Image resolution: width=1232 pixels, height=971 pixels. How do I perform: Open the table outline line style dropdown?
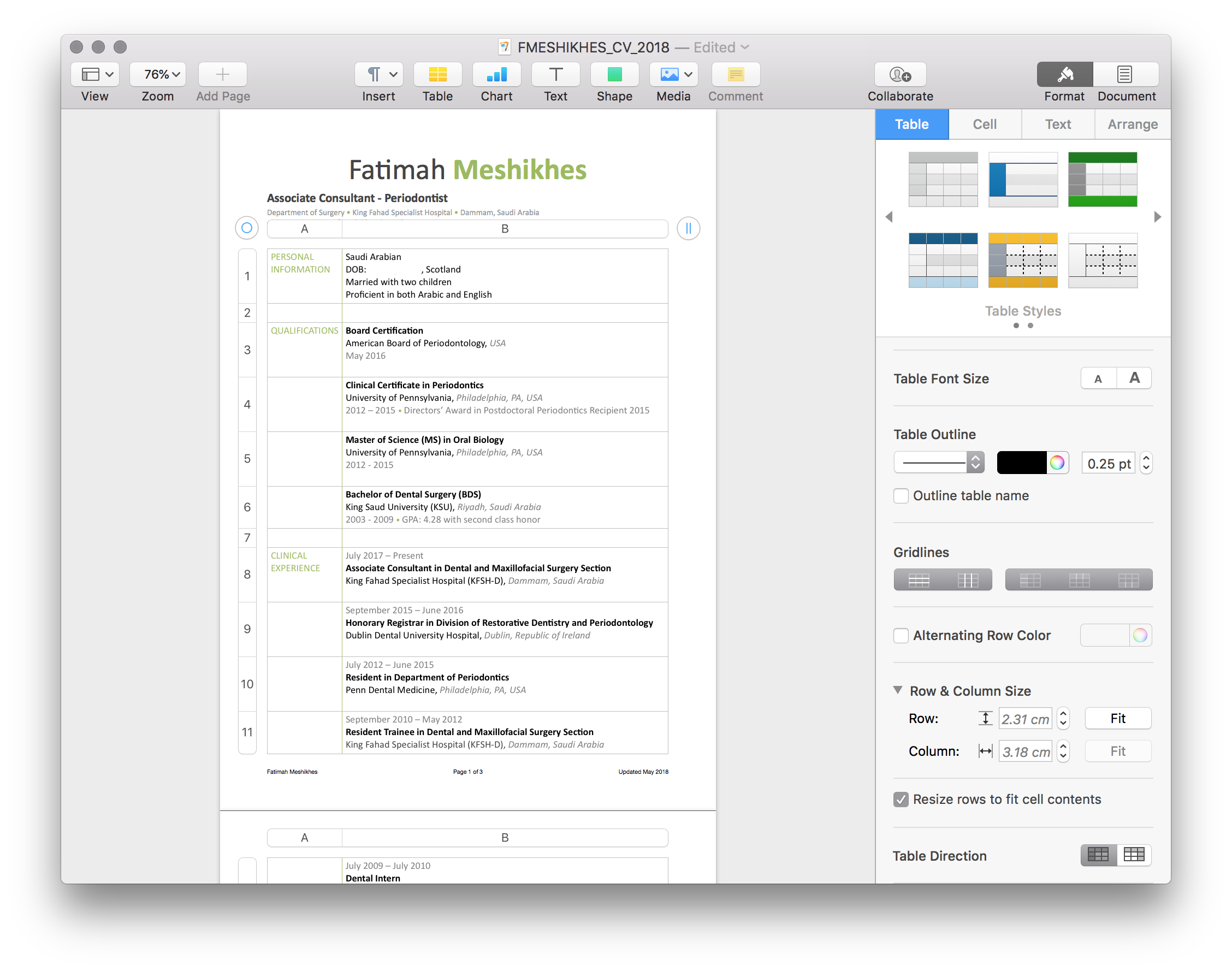coord(939,462)
